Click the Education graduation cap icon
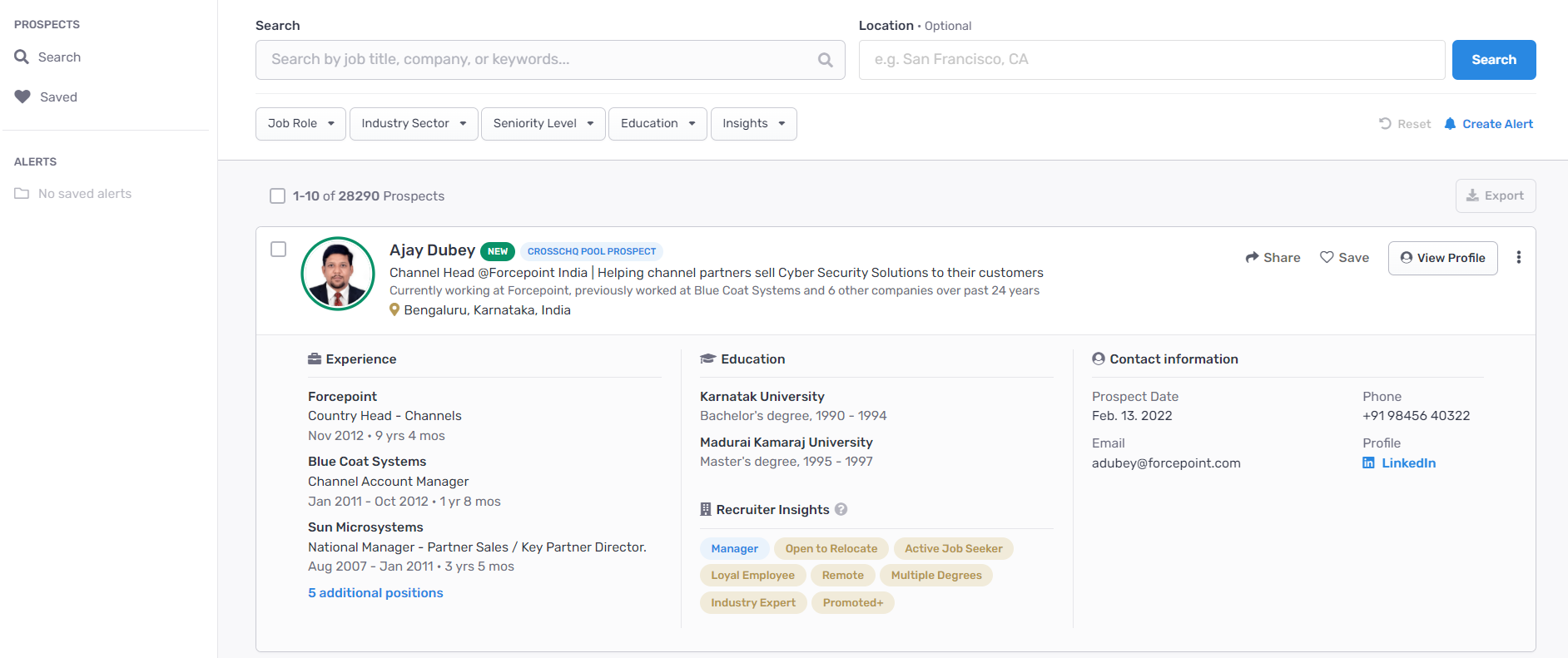Viewport: 1568px width, 658px height. tap(708, 359)
